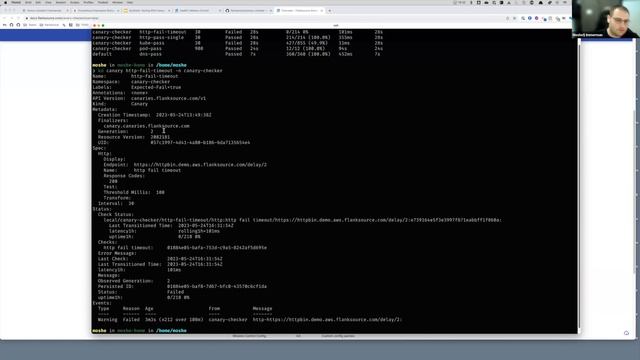Click the Interval 30 line

click(116, 203)
